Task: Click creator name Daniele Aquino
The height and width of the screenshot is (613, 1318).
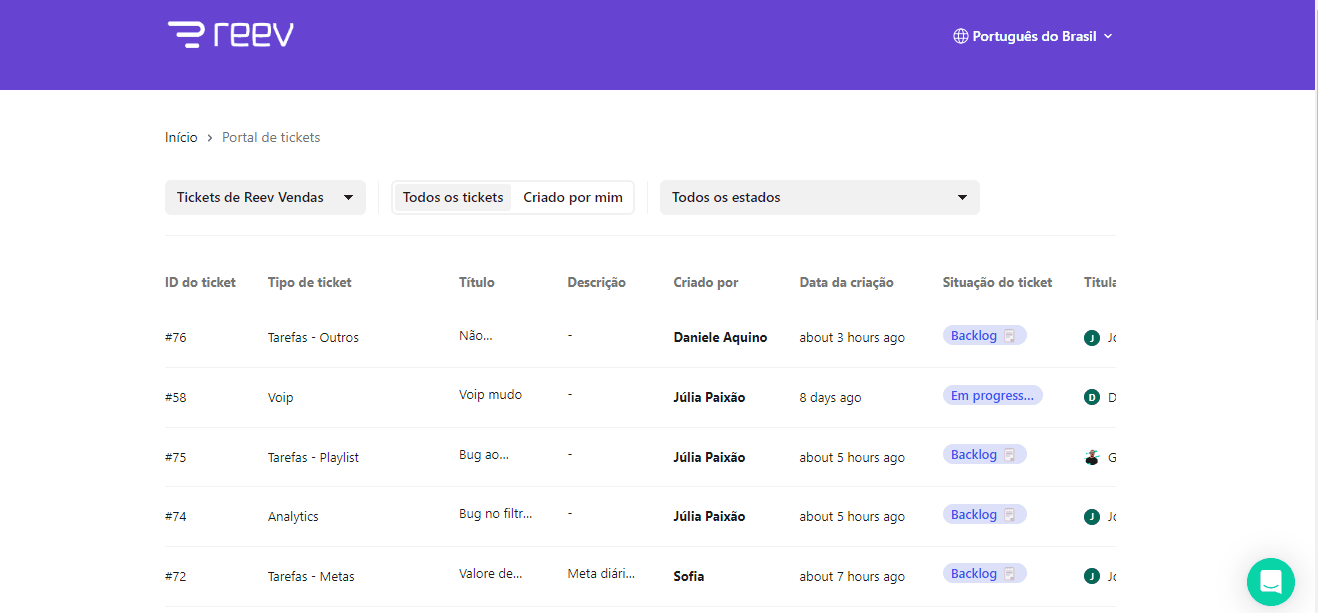Action: coord(721,337)
